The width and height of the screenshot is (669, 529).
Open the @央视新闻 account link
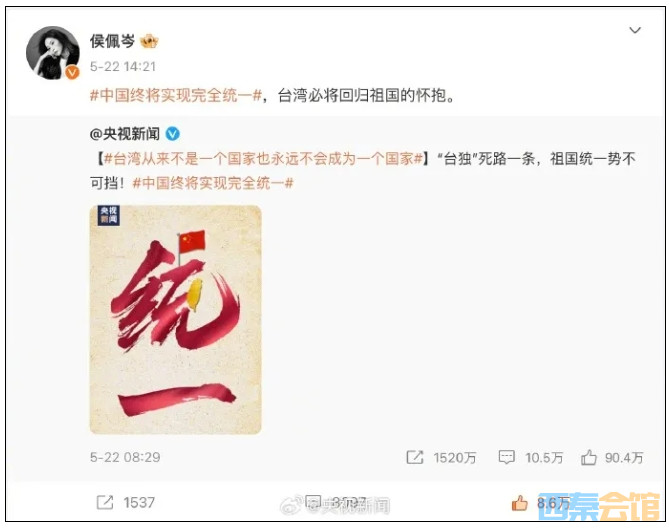point(125,134)
